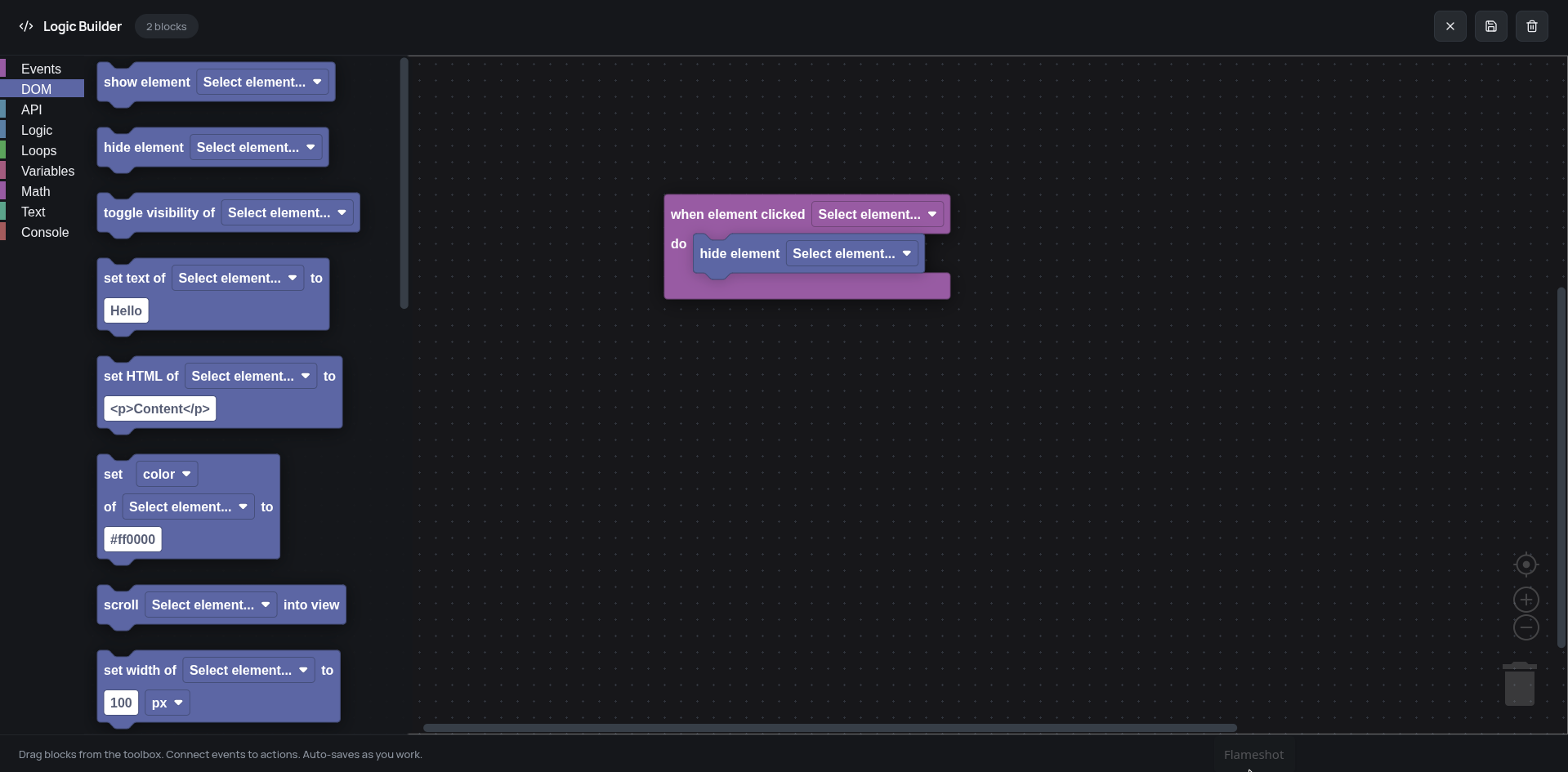Screen dimensions: 1568x772
Task: Switch to the Events category
Action: (x=41, y=69)
